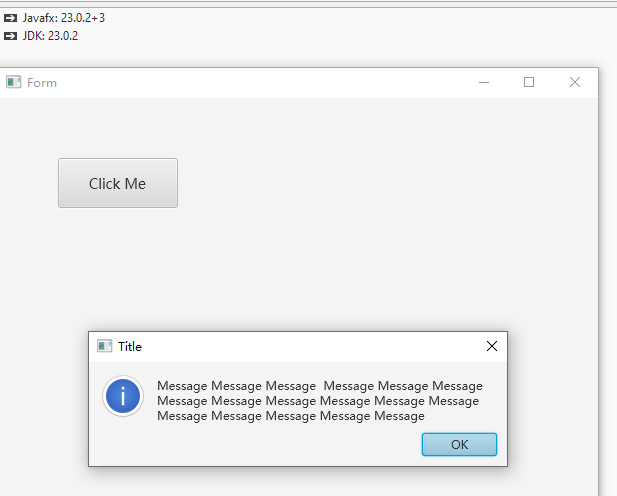617x496 pixels.
Task: Click the "Form" window title text
Action: (42, 83)
